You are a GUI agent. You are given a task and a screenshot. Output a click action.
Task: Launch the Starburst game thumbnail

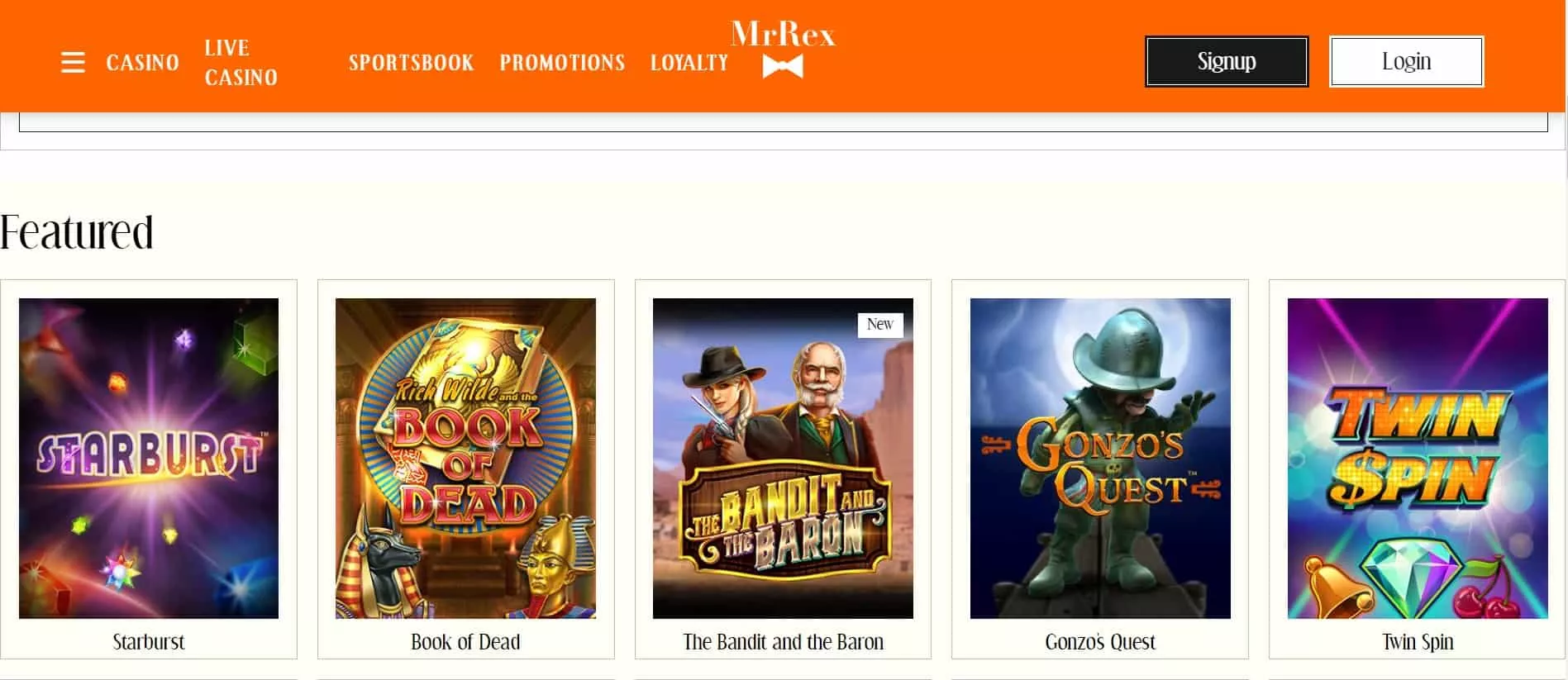point(149,458)
